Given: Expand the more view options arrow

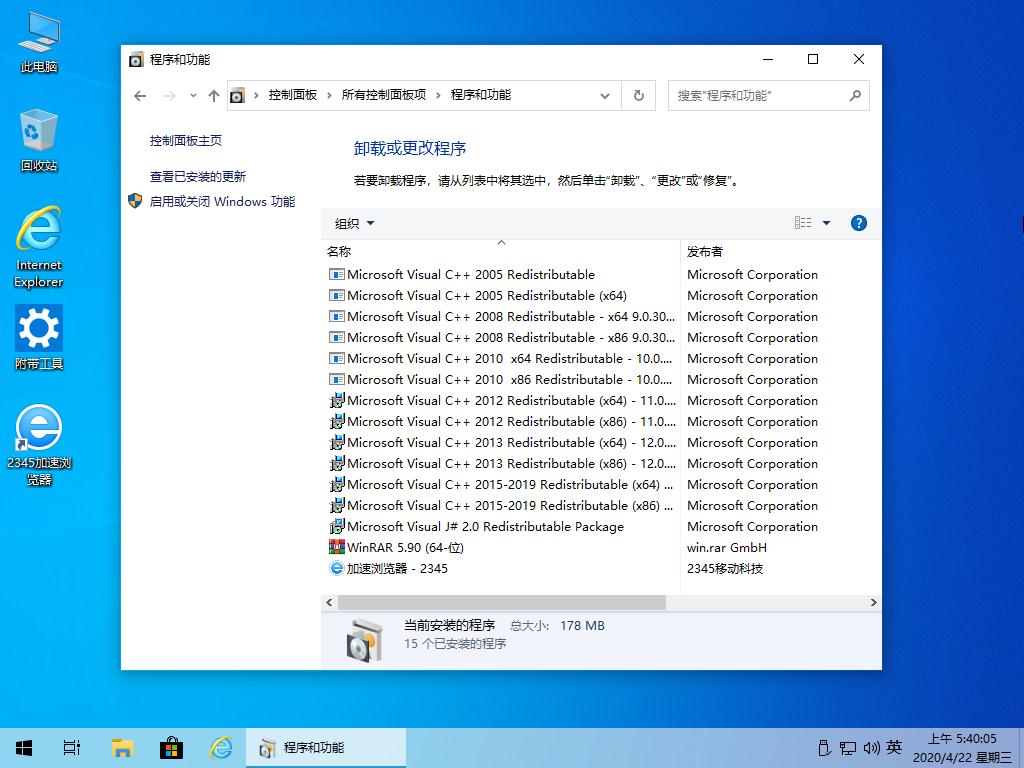Looking at the screenshot, I should [826, 223].
